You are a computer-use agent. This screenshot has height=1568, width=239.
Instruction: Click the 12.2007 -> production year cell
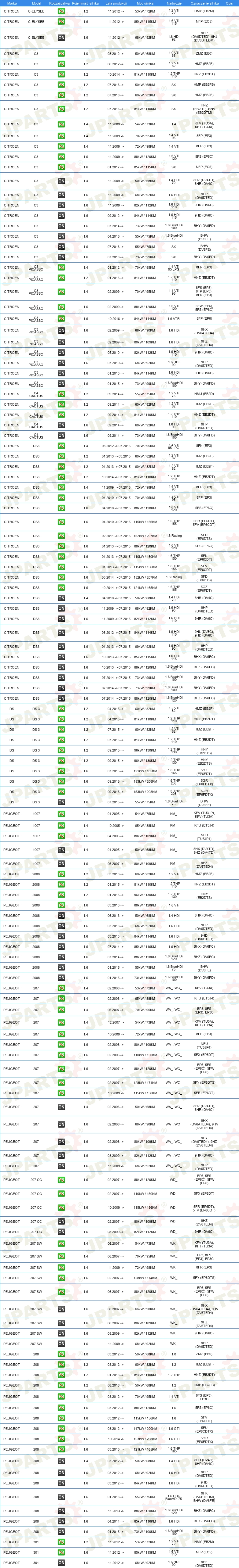coord(116,1023)
